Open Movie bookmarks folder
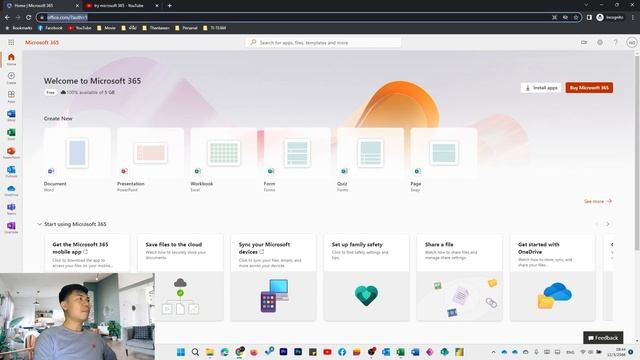Viewport: 640px width, 360px height. 107,28
